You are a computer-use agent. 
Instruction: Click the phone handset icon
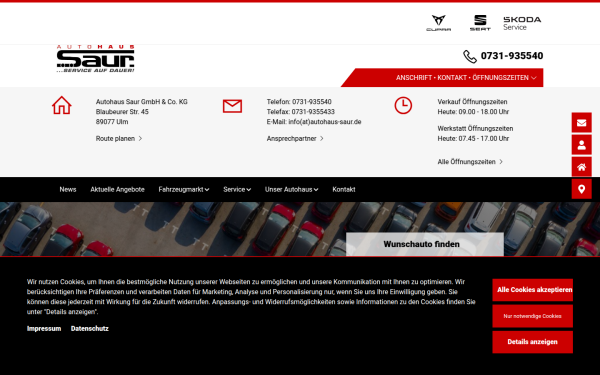(470, 56)
